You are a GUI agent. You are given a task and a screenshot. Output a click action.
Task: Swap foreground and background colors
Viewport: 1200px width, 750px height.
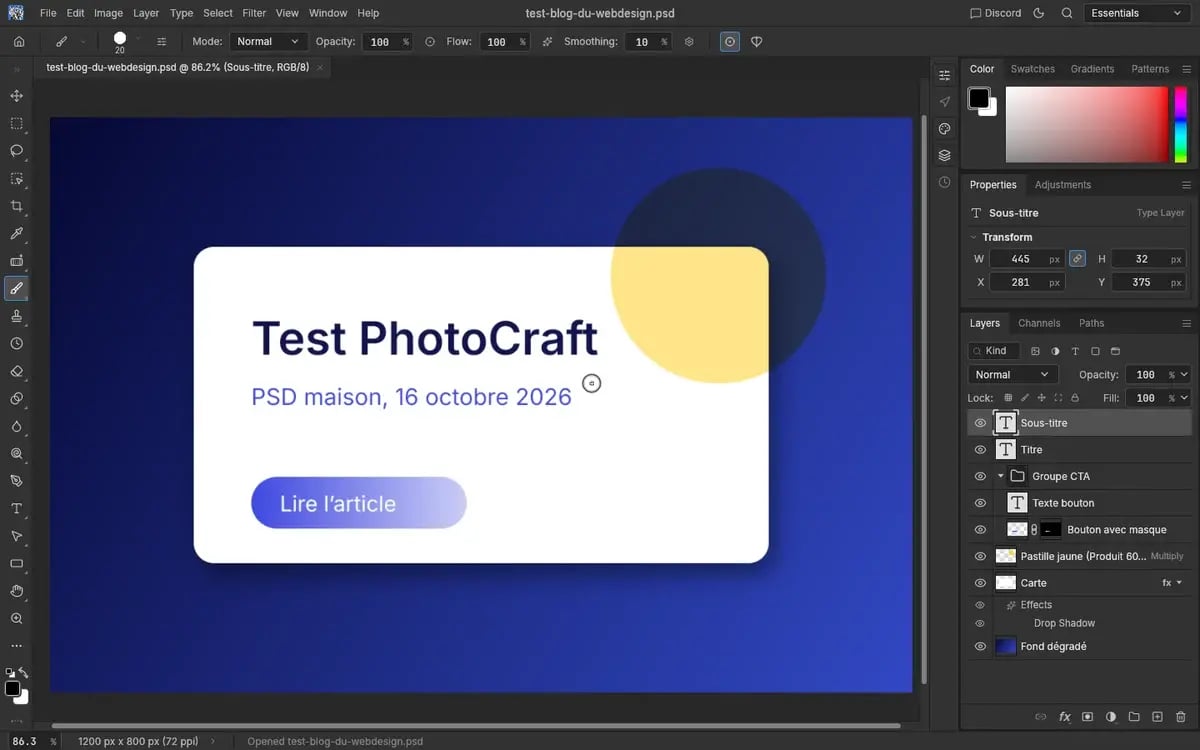coord(24,673)
